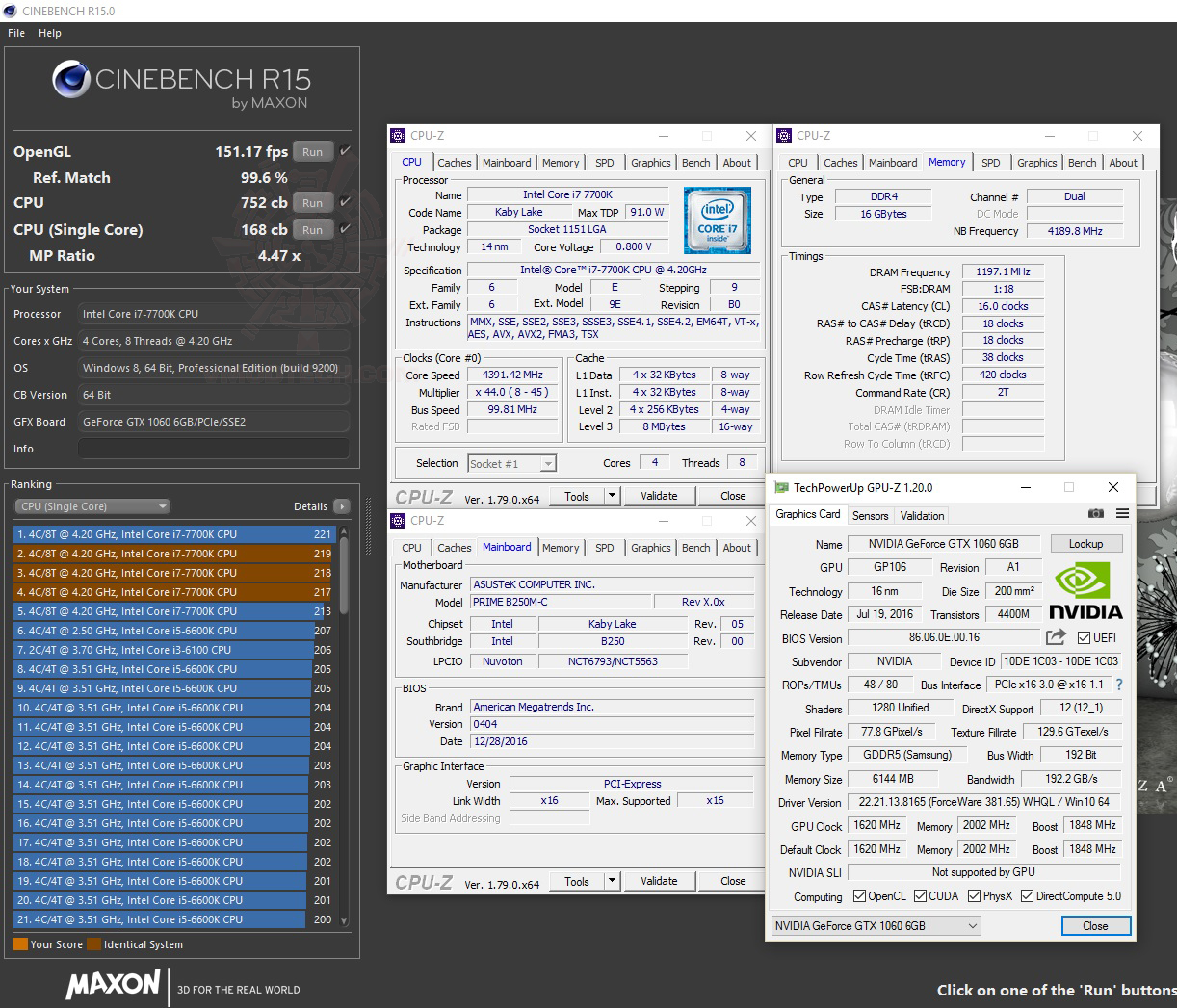Toggle the OpenGL test checkmark

pos(345,151)
